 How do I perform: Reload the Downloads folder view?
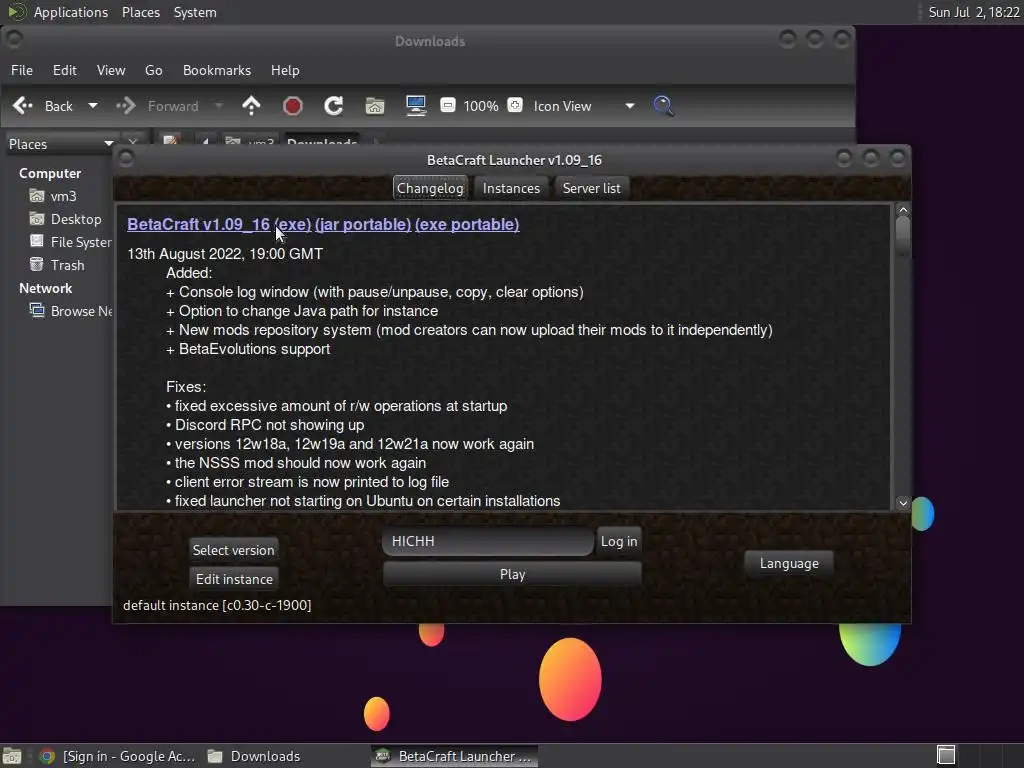[334, 106]
